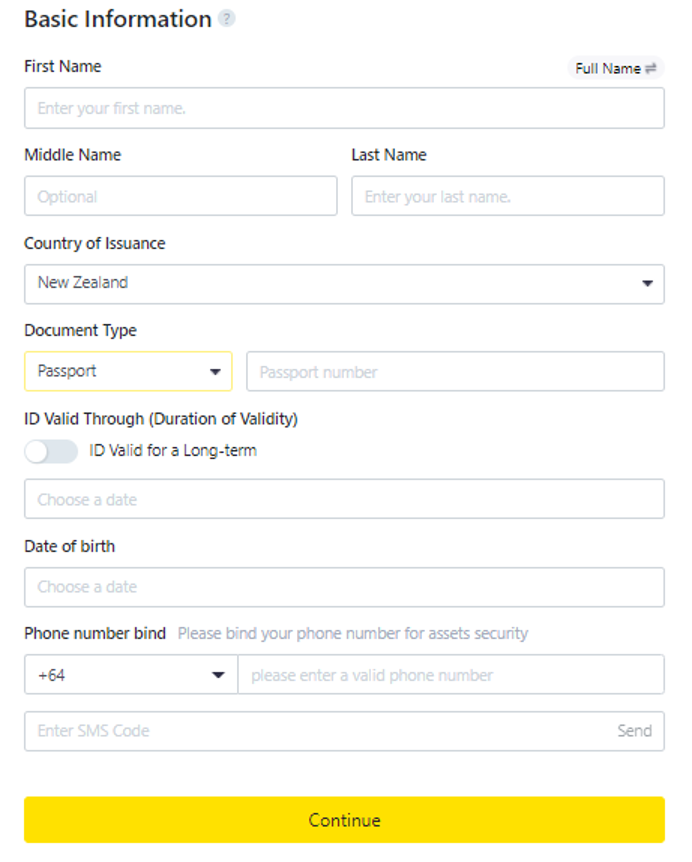Viewport: 692px width, 862px height.
Task: Click the optional Middle Name field
Action: point(180,196)
